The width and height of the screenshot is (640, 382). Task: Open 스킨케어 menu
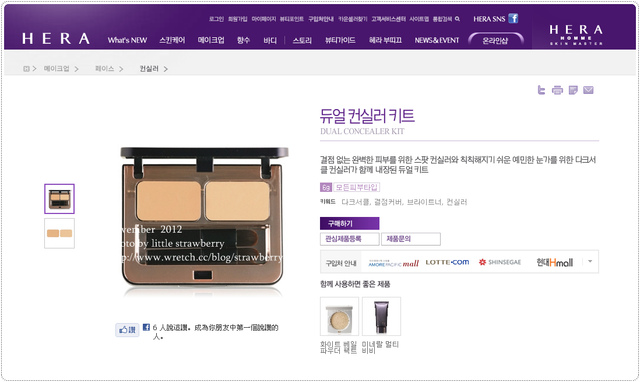coord(172,40)
